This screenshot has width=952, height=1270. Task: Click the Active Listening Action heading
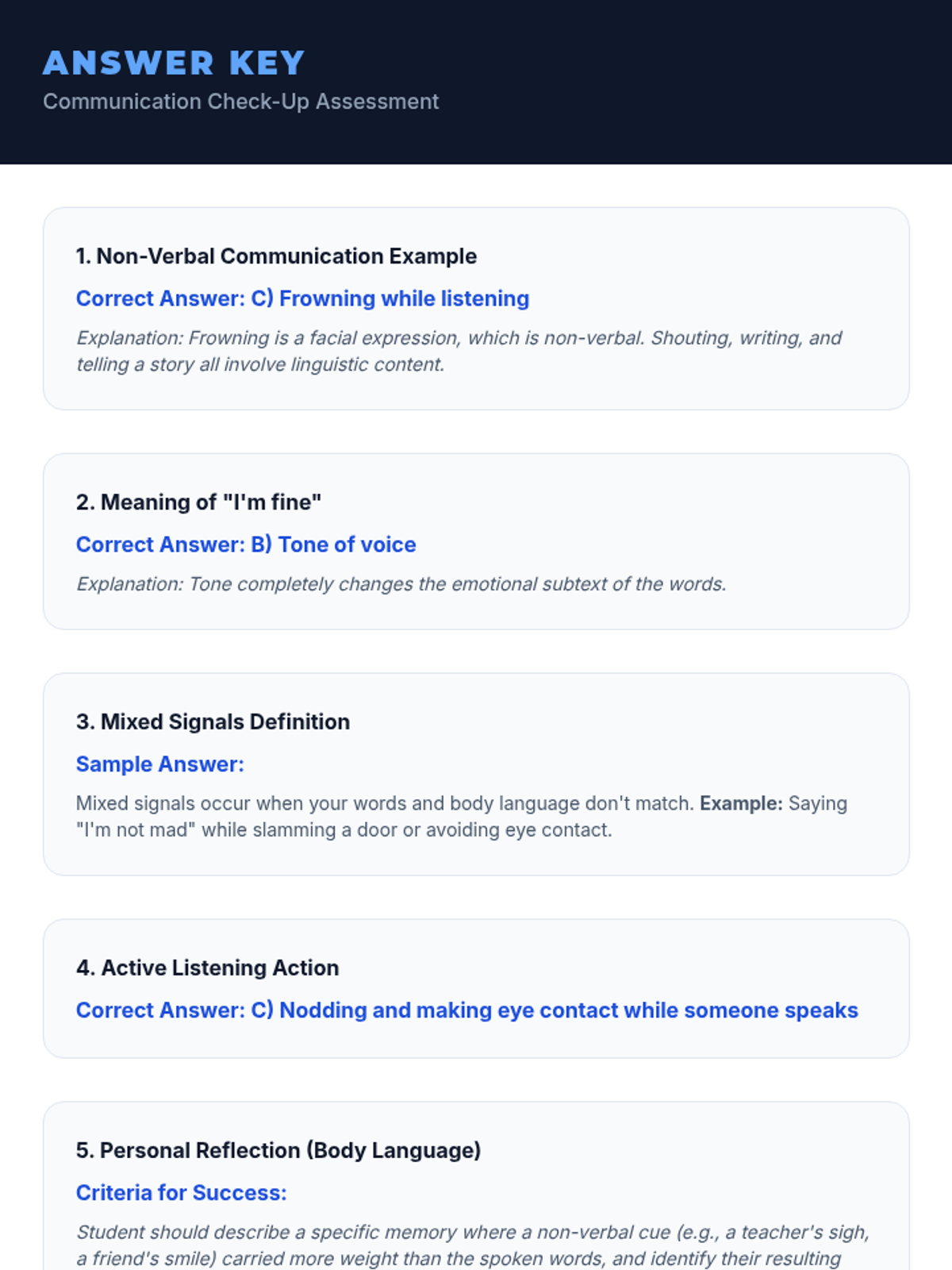click(x=207, y=968)
